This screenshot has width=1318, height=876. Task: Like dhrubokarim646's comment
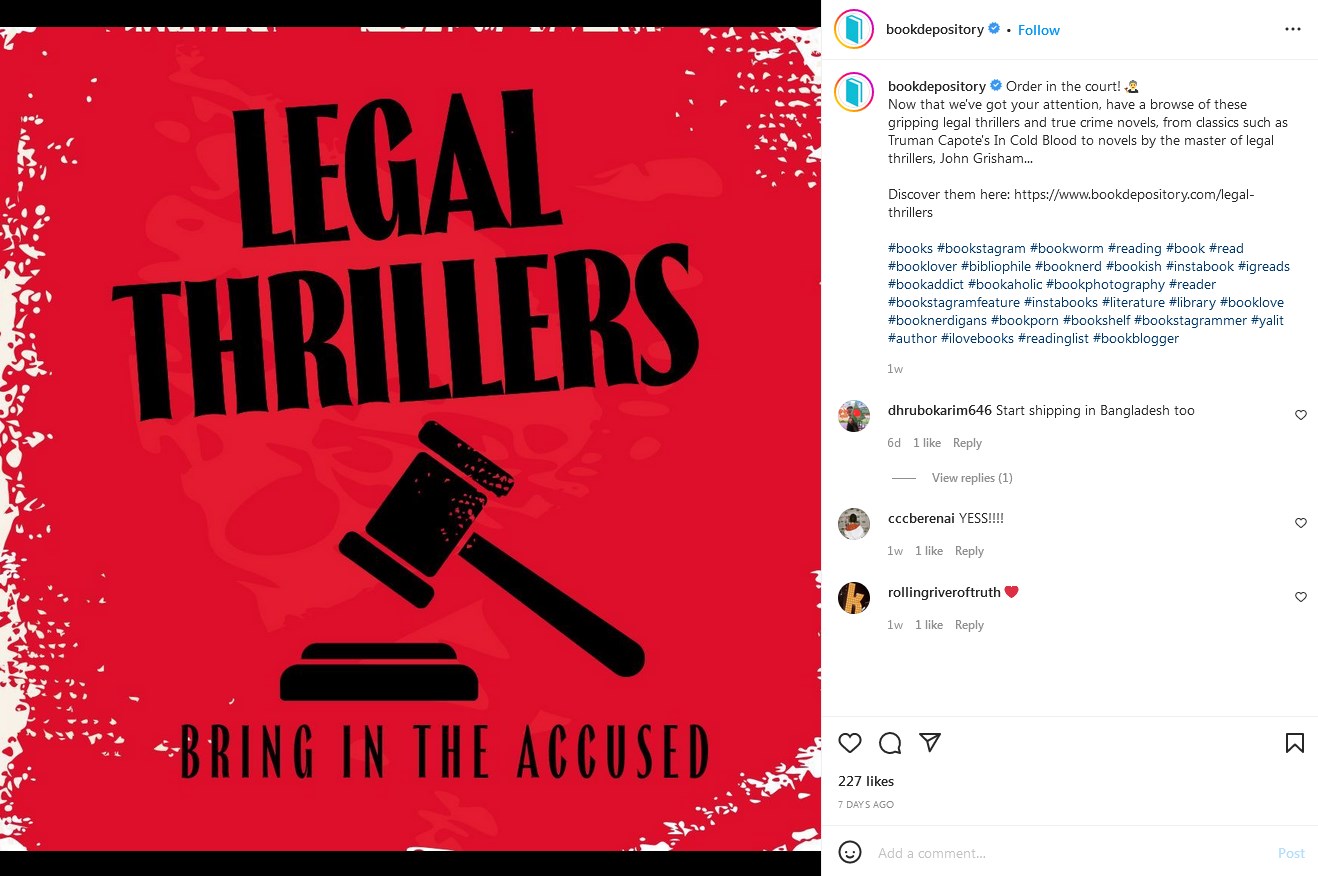tap(1301, 415)
